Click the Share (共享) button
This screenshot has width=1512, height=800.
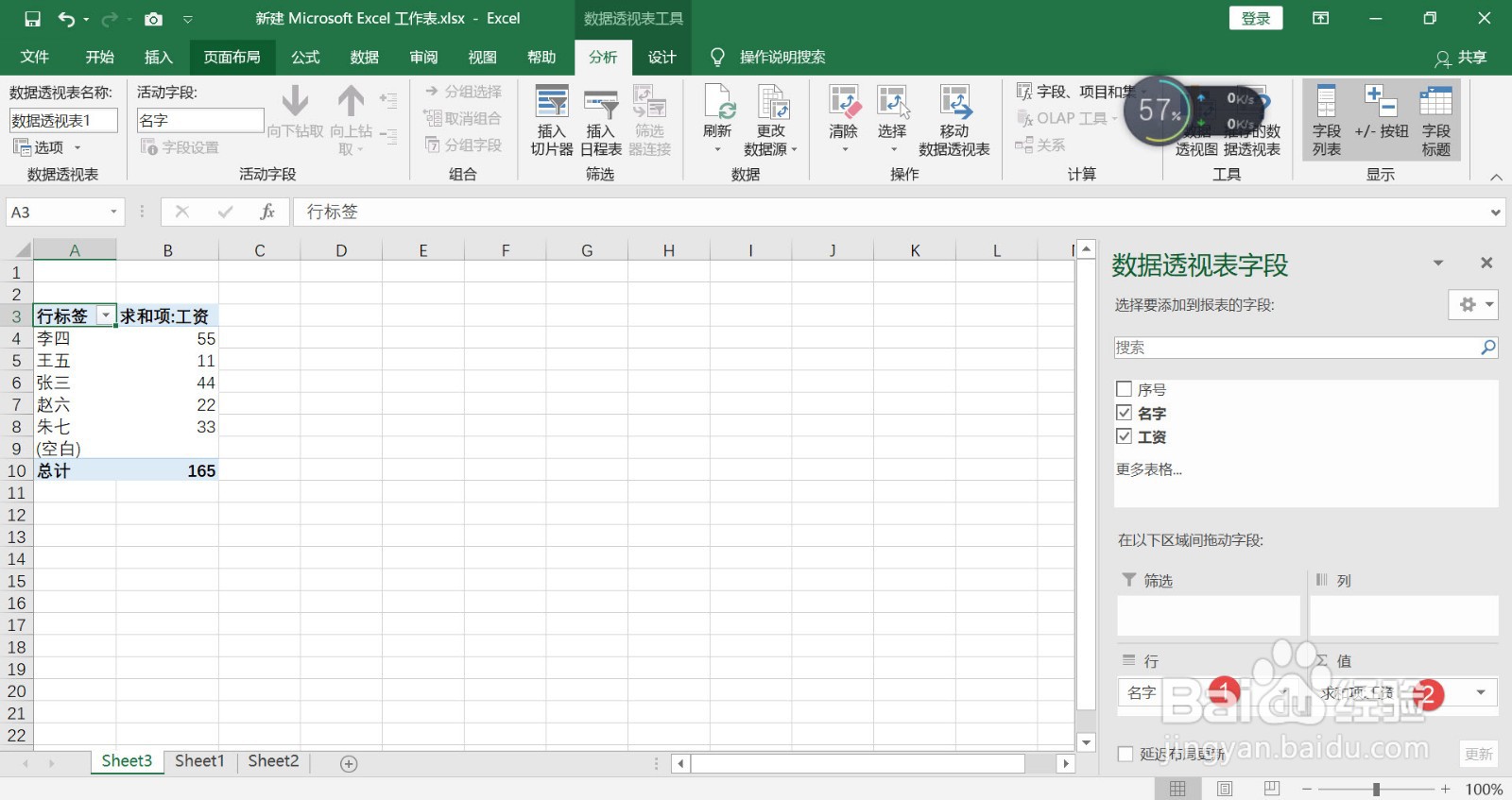point(1461,58)
